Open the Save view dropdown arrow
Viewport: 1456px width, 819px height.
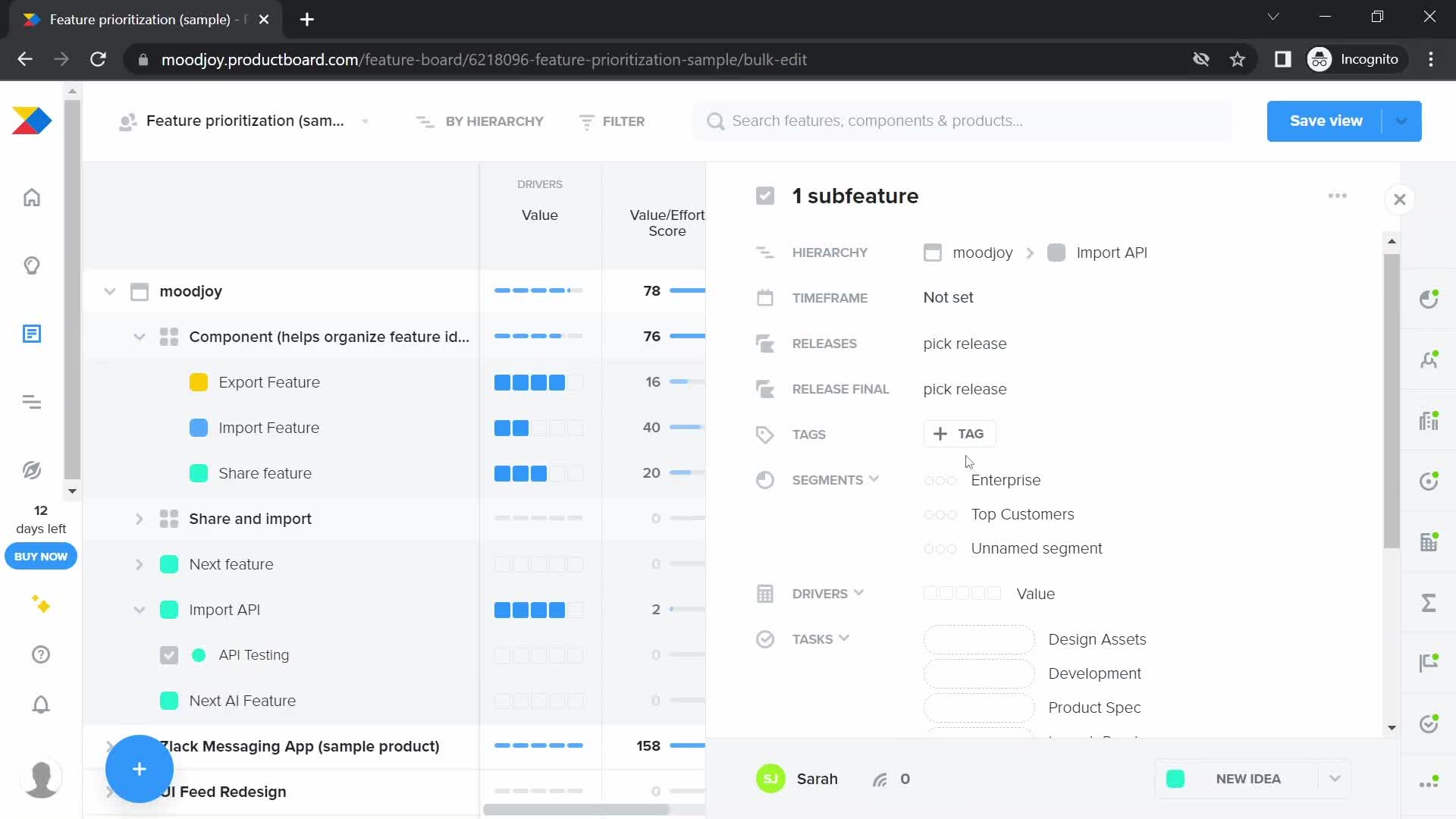pos(1401,121)
